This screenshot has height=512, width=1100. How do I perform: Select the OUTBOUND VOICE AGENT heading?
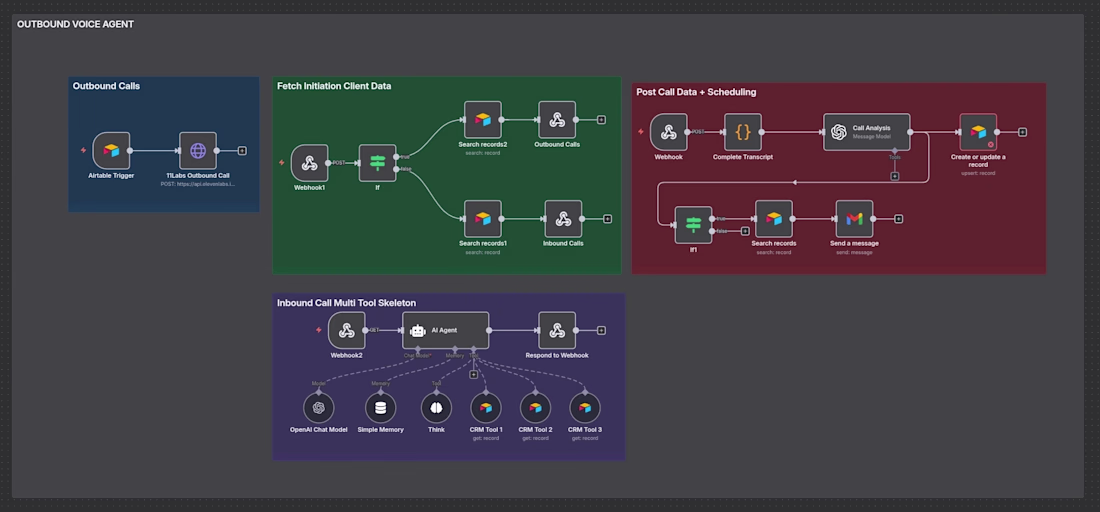pos(75,24)
